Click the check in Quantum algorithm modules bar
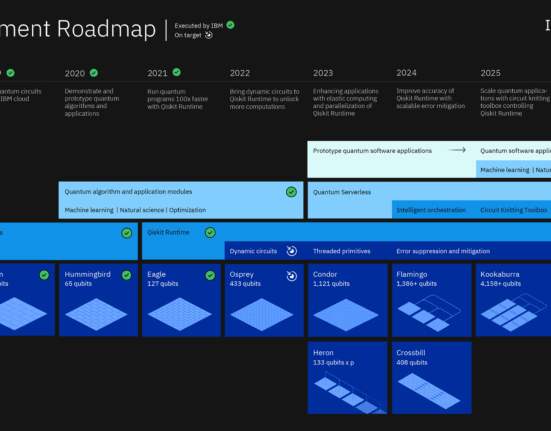The width and height of the screenshot is (551, 431). (291, 192)
